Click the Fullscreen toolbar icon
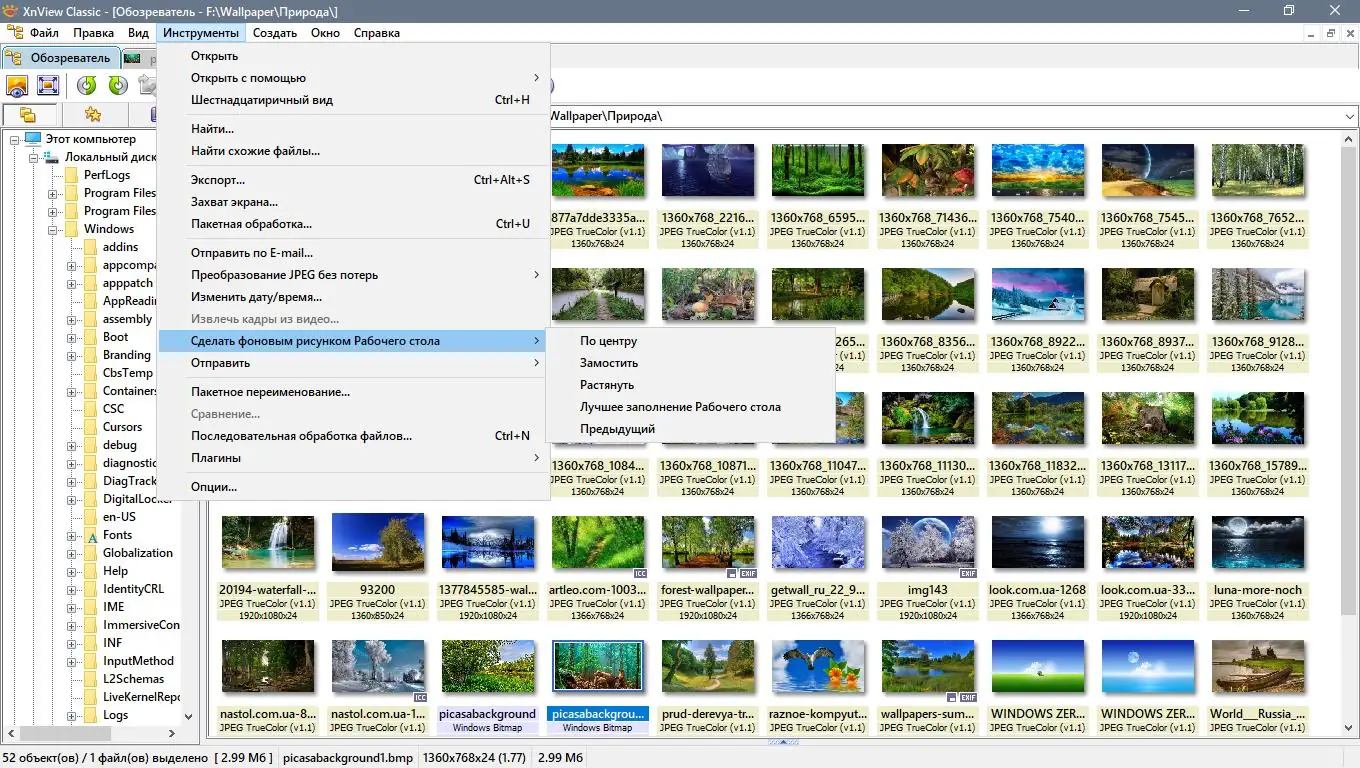Image resolution: width=1360 pixels, height=768 pixels. tap(48, 86)
